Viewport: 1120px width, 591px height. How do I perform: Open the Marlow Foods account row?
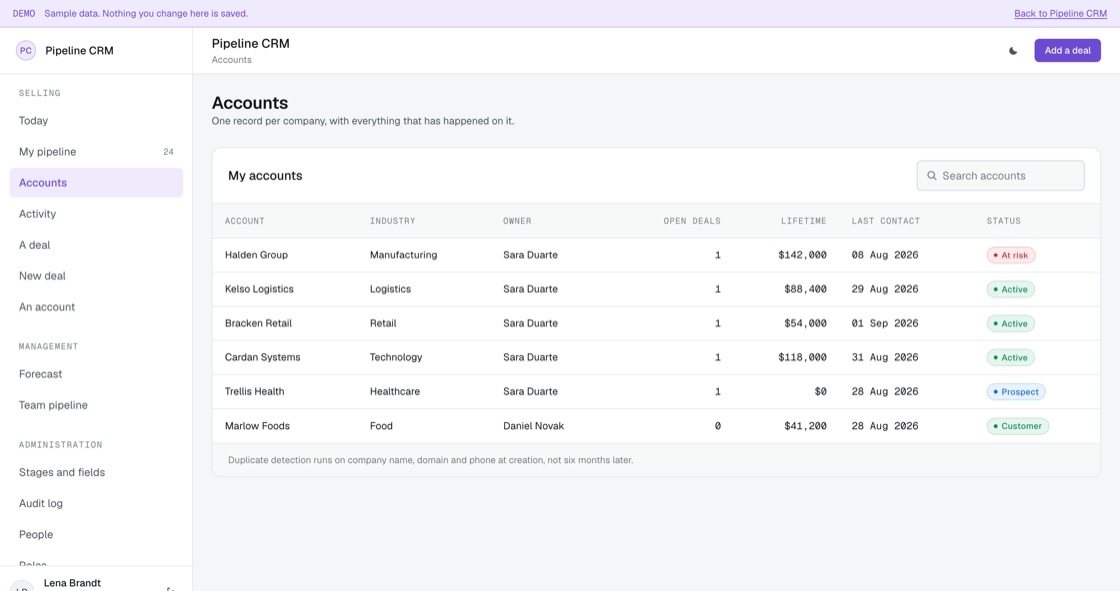click(x=656, y=426)
